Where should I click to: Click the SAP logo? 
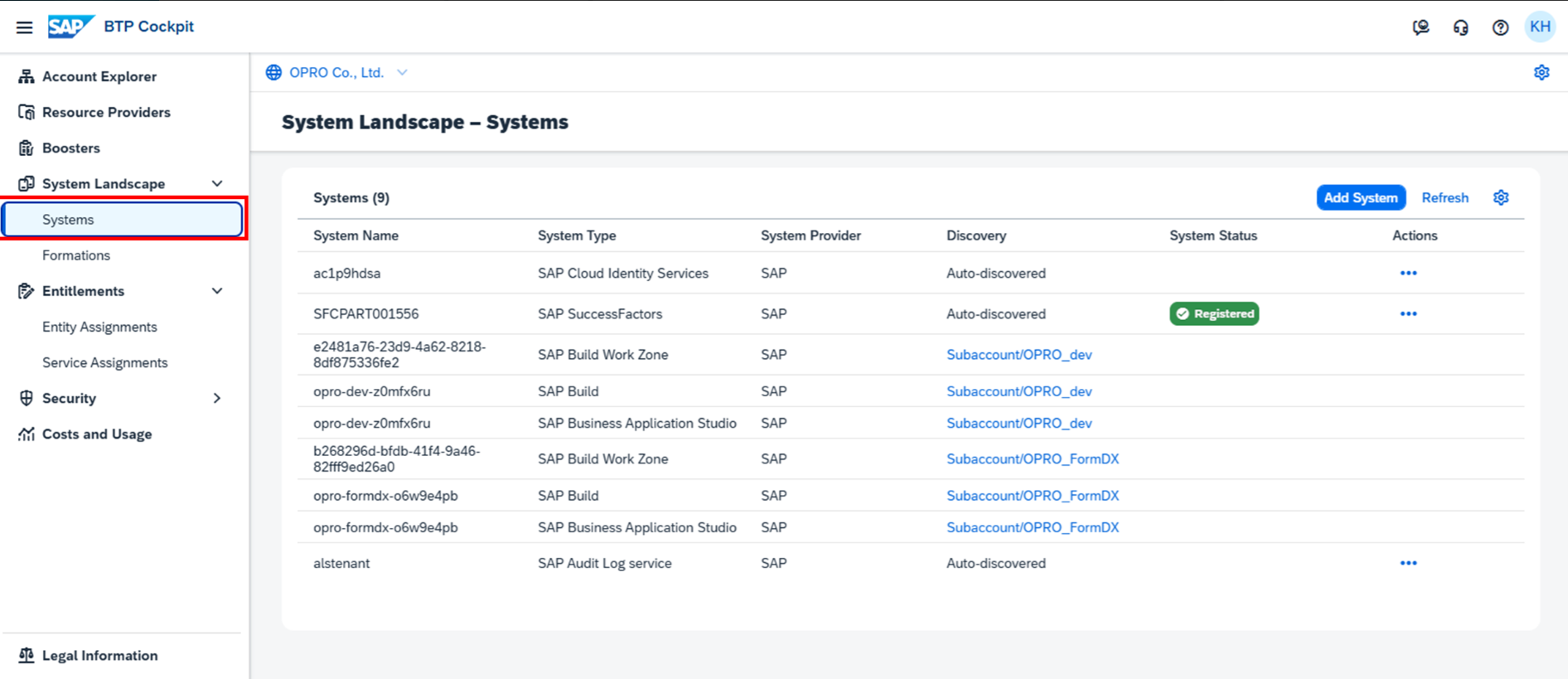pyautogui.click(x=70, y=27)
